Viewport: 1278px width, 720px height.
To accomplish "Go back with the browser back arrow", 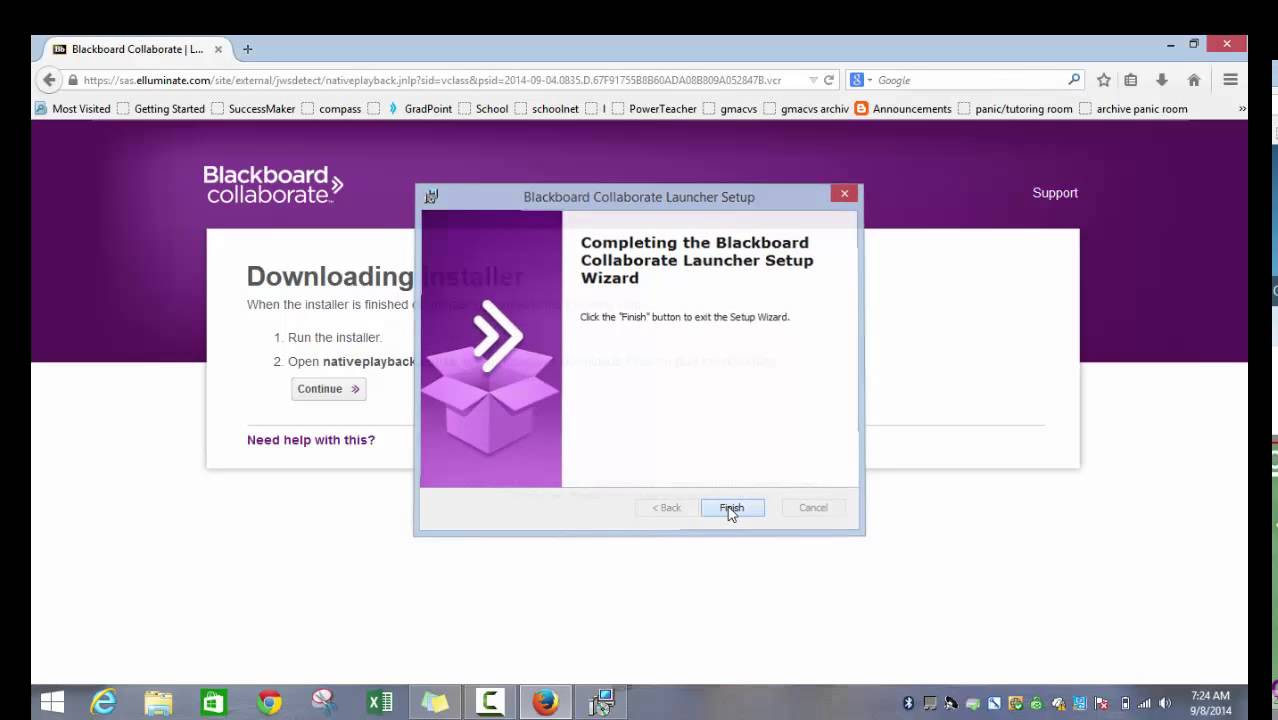I will coord(49,80).
